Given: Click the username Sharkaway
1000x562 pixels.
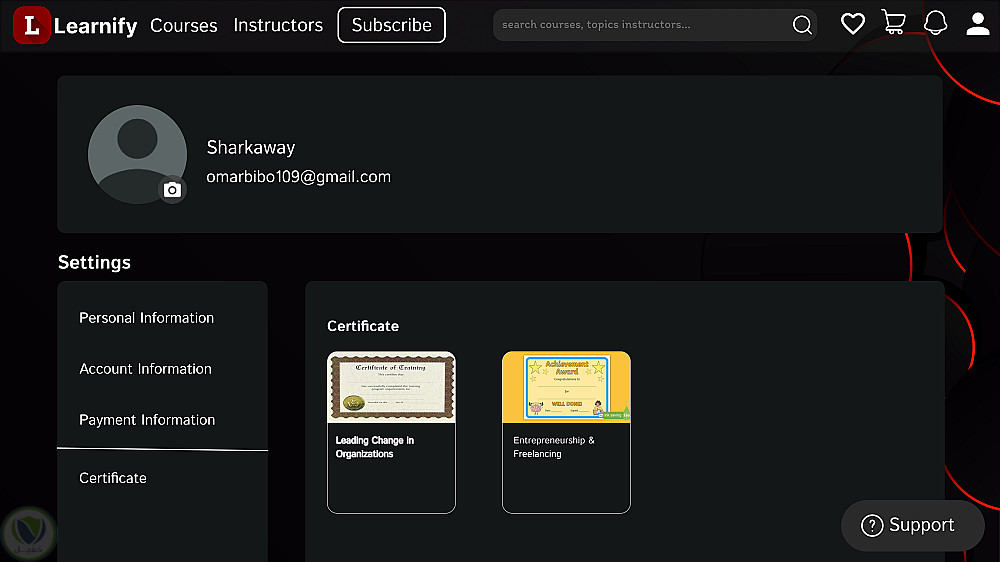Looking at the screenshot, I should coord(251,147).
